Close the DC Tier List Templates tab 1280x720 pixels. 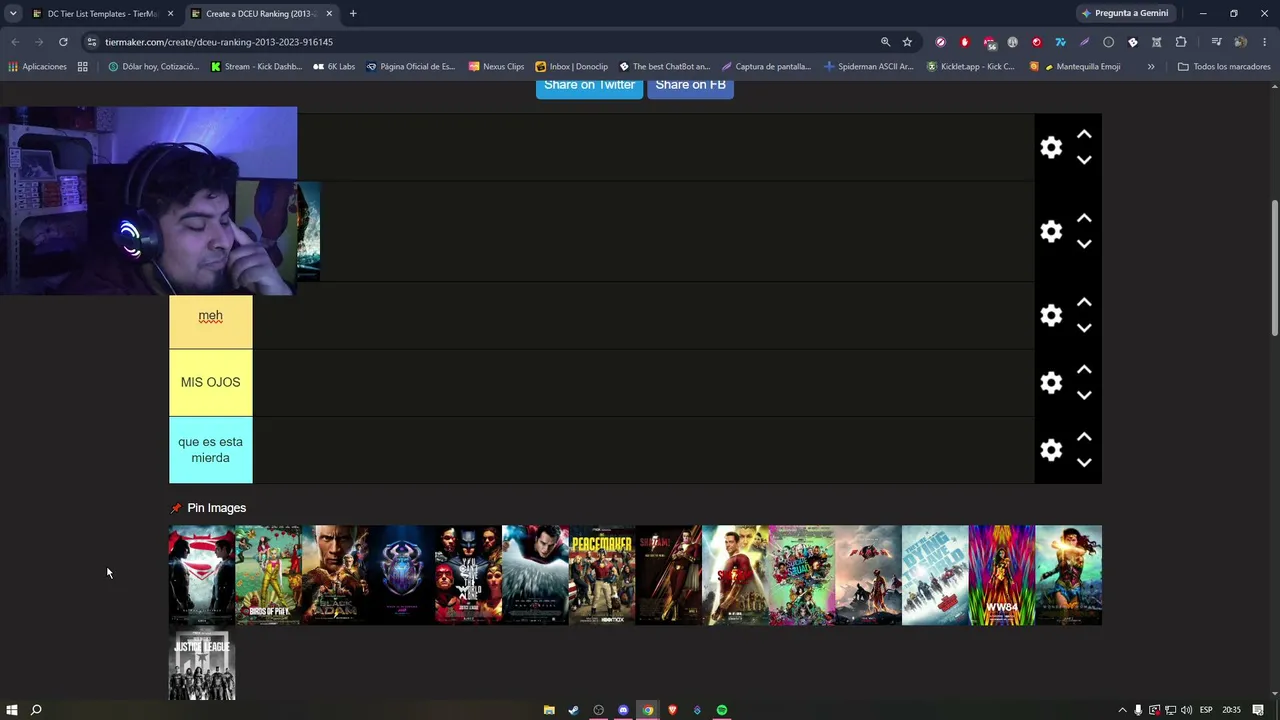pos(171,14)
